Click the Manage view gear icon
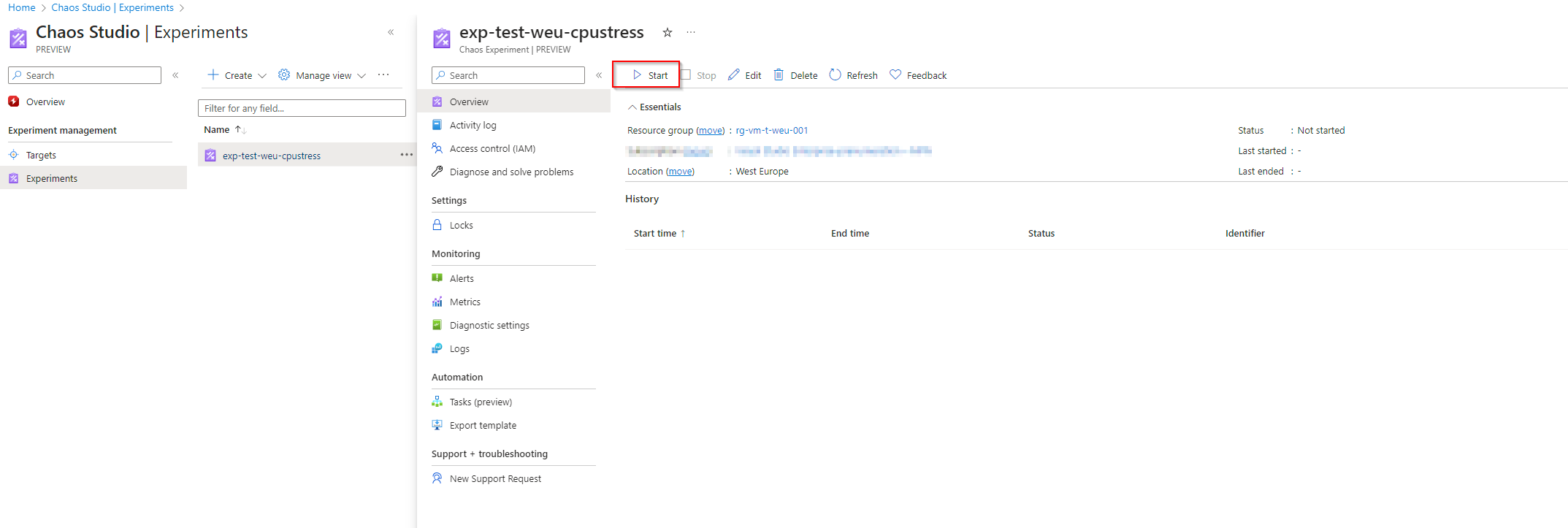 [x=284, y=74]
